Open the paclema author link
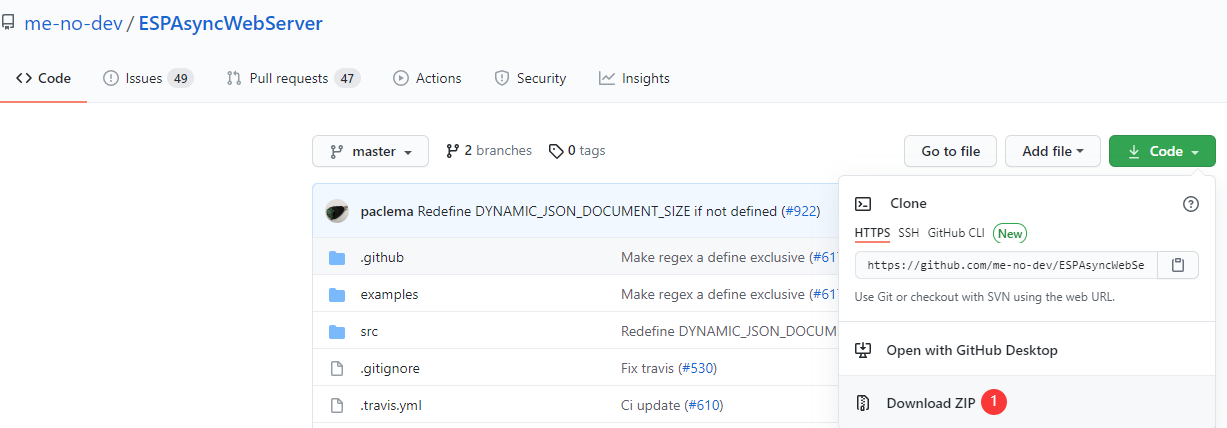Image resolution: width=1227 pixels, height=428 pixels. pyautogui.click(x=386, y=211)
